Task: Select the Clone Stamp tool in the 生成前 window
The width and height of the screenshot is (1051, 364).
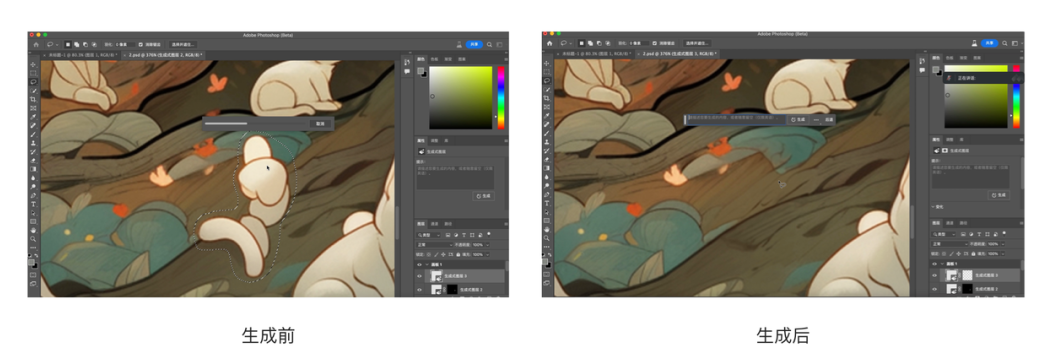Action: [33, 143]
